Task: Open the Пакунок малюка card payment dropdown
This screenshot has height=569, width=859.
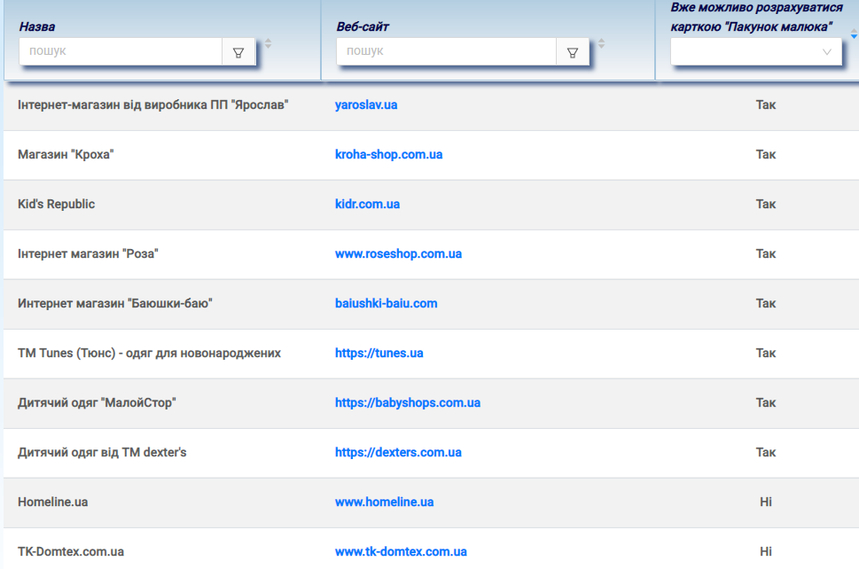Action: (x=756, y=52)
